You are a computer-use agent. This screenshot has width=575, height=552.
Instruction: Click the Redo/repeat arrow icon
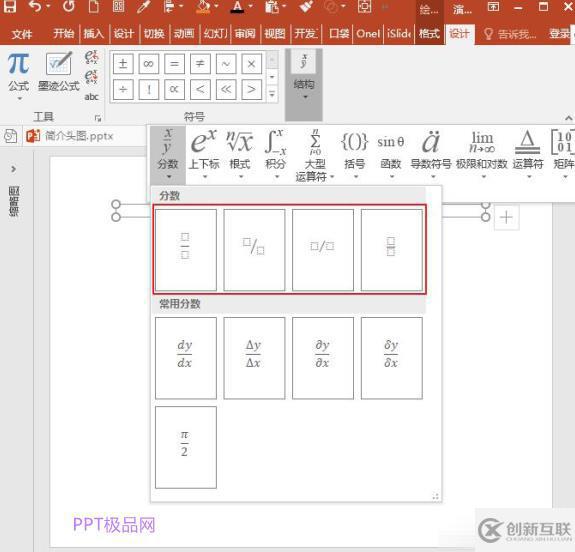[x=68, y=6]
